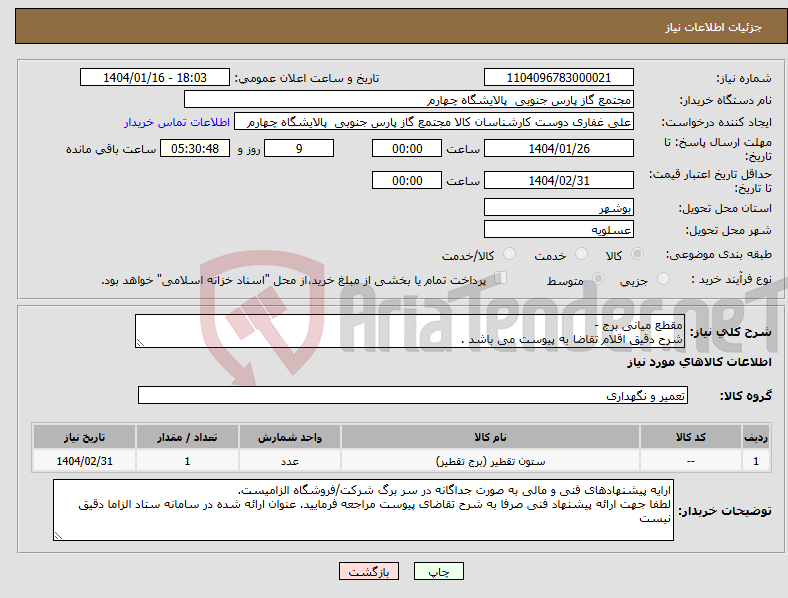788x598 pixels.
Task: Click the تاریخ نیاز column header
Action: pos(84,437)
